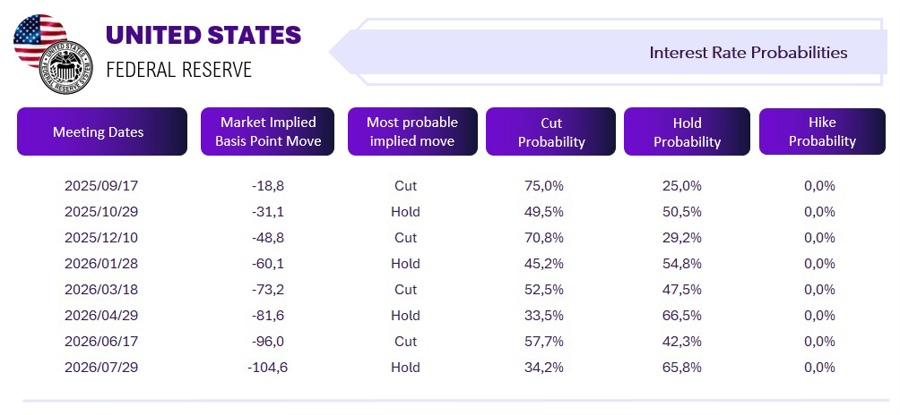Select the 2026/07/29 meeting date
The height and width of the screenshot is (415, 900).
[x=102, y=367]
